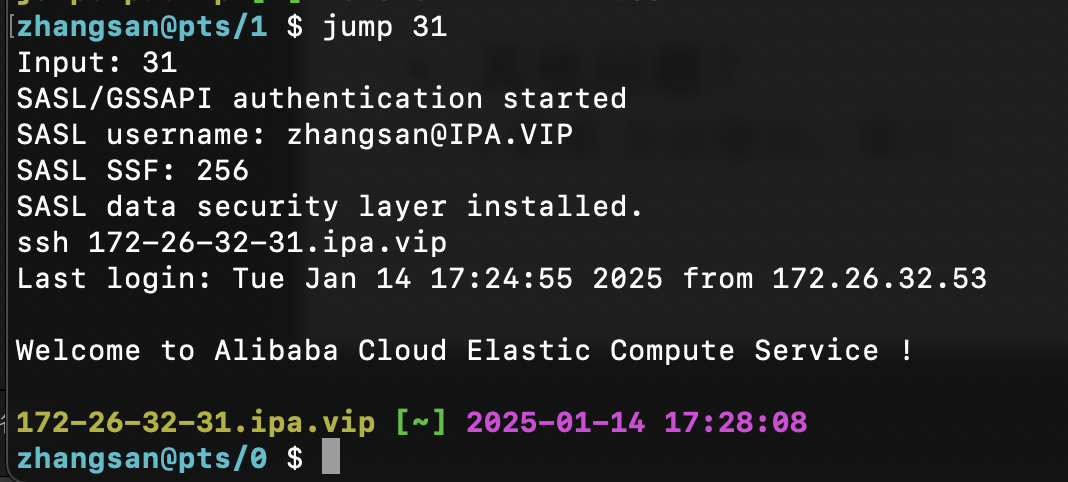
Task: Click the "Input: 31" output line
Action: tap(97, 63)
